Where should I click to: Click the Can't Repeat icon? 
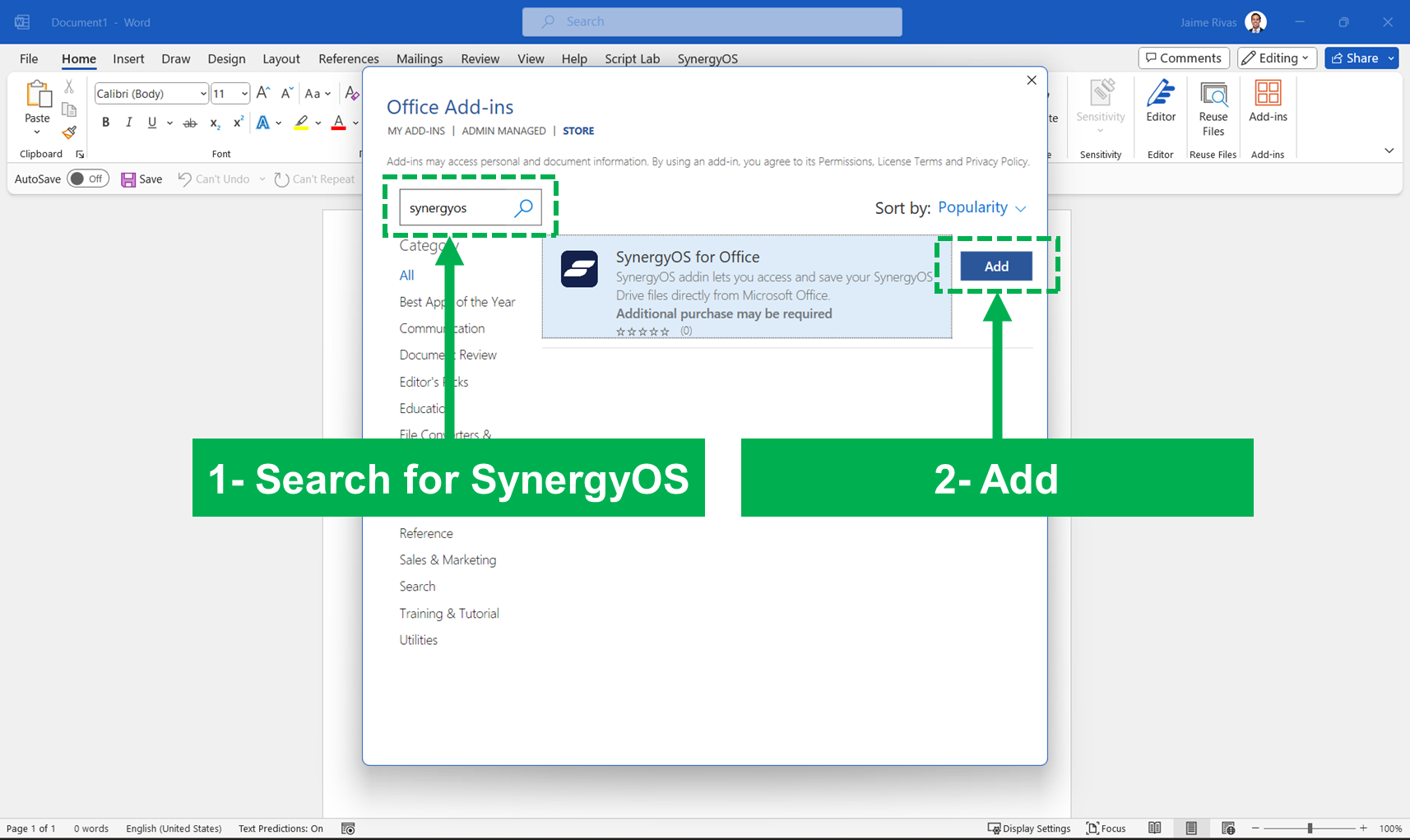(x=281, y=179)
